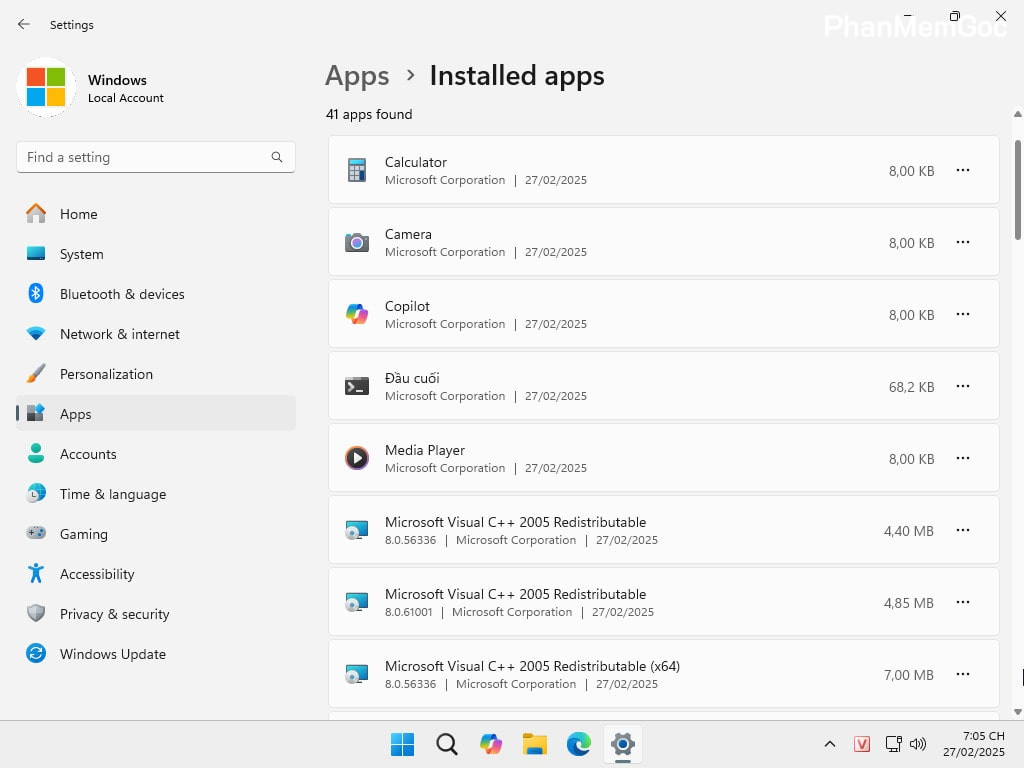The width and height of the screenshot is (1024, 768).
Task: Open Bluetooth & devices settings
Action: (123, 294)
